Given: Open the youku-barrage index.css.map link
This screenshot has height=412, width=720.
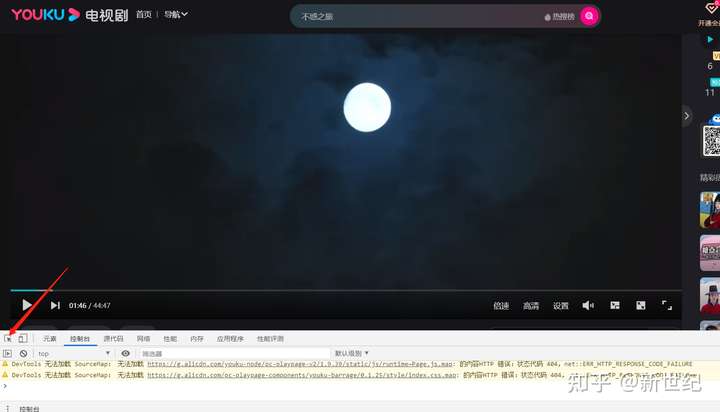Looking at the screenshot, I should coord(302,375).
